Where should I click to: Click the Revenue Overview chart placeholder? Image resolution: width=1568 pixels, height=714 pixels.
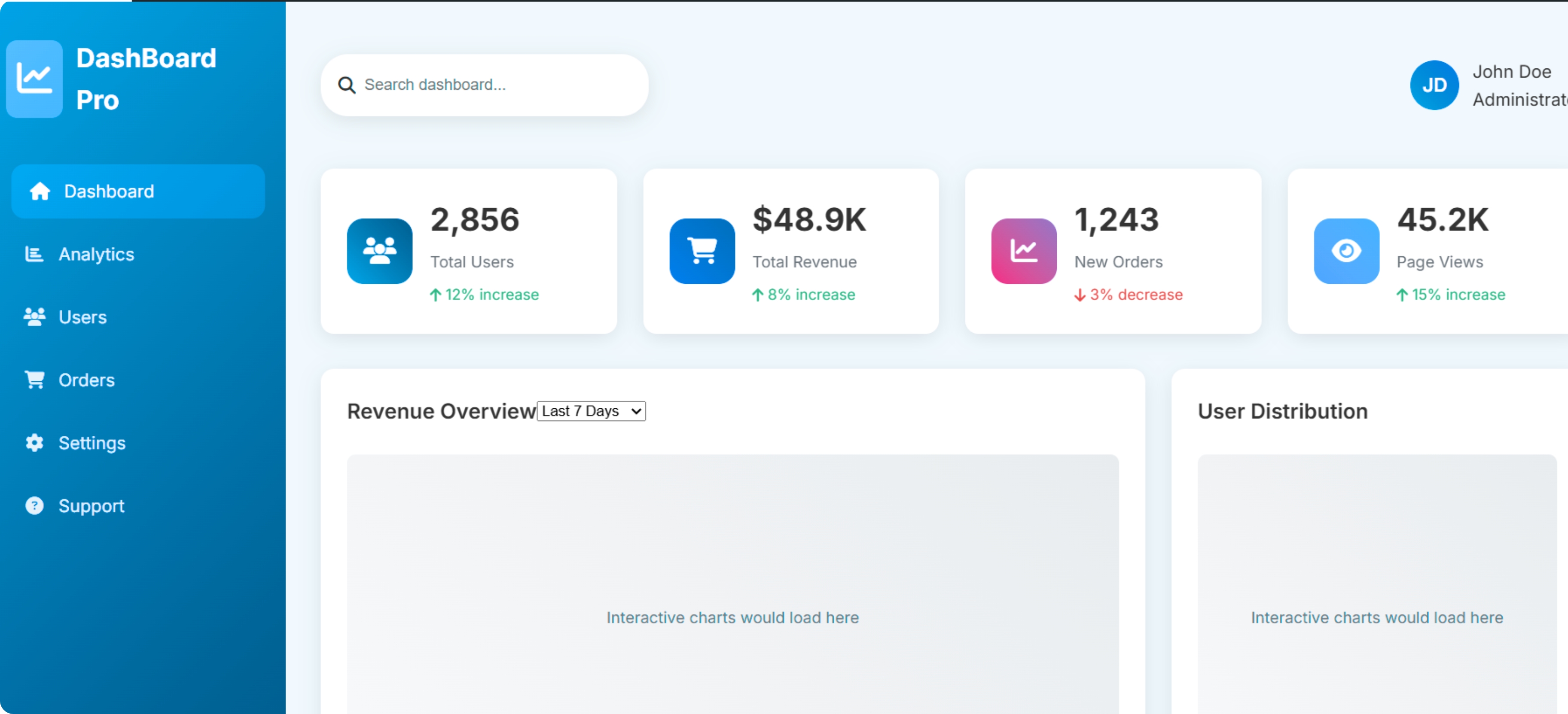coord(732,617)
